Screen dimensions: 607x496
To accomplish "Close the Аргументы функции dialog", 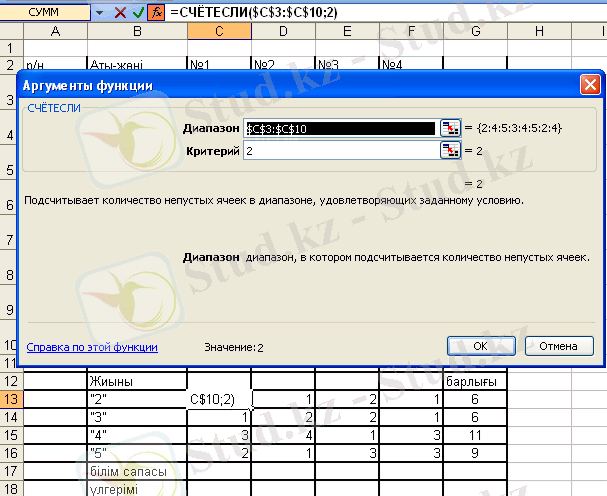I will (x=588, y=86).
